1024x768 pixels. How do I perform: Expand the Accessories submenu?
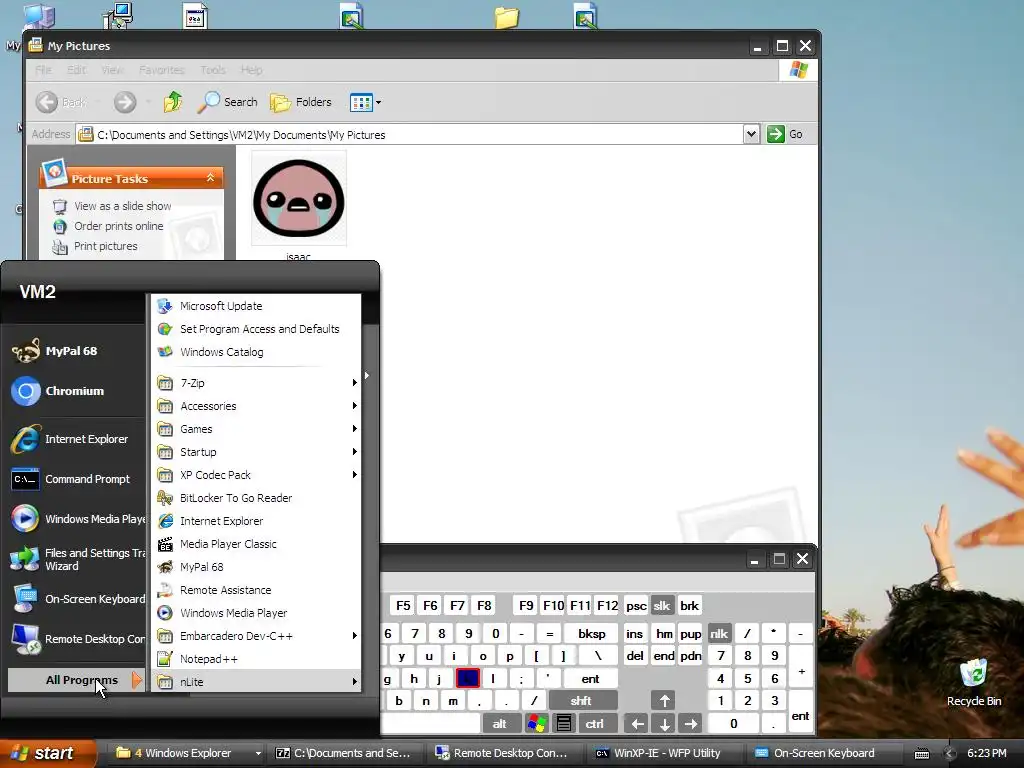click(x=256, y=406)
